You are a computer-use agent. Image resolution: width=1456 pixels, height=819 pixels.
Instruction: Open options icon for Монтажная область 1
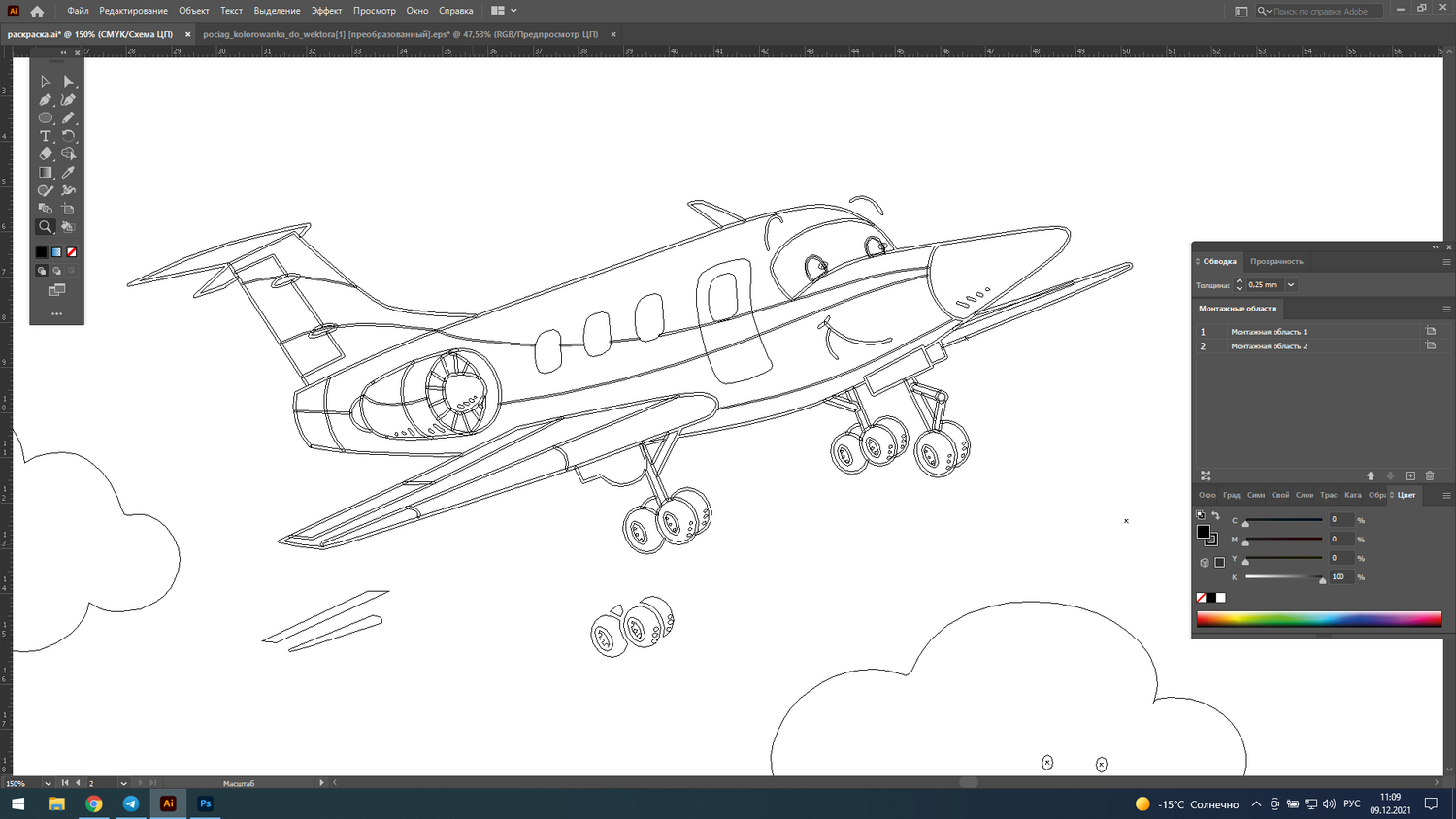click(1431, 332)
